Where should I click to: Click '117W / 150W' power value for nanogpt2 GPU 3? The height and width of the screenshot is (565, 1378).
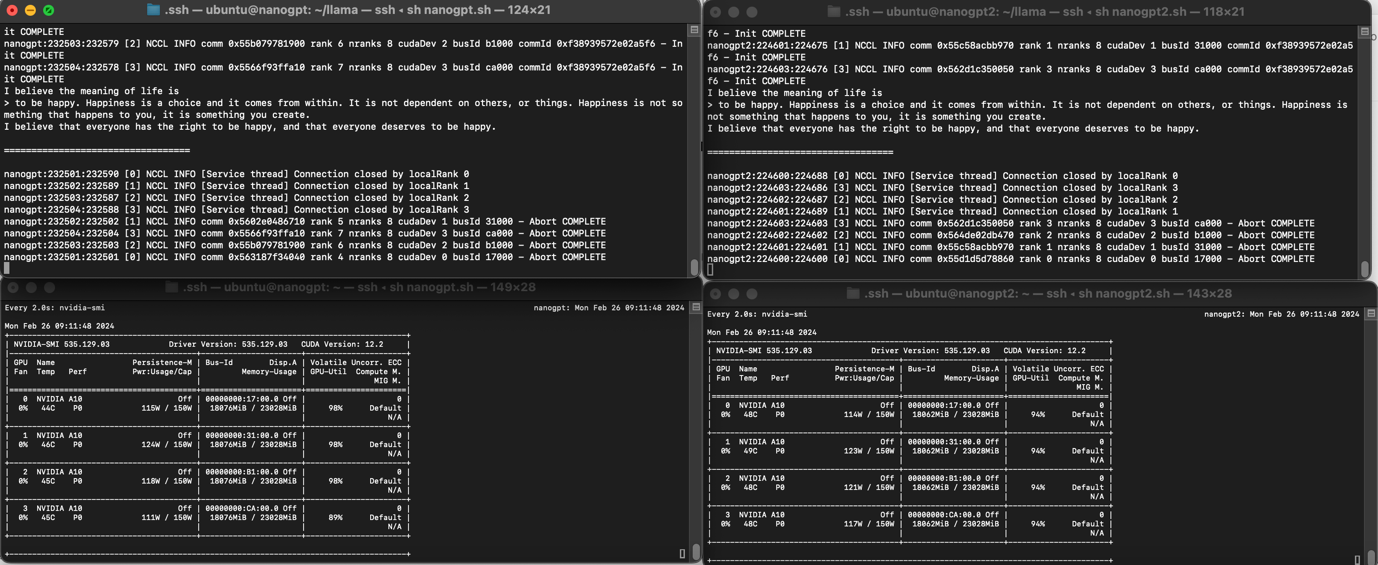pyautogui.click(x=869, y=524)
